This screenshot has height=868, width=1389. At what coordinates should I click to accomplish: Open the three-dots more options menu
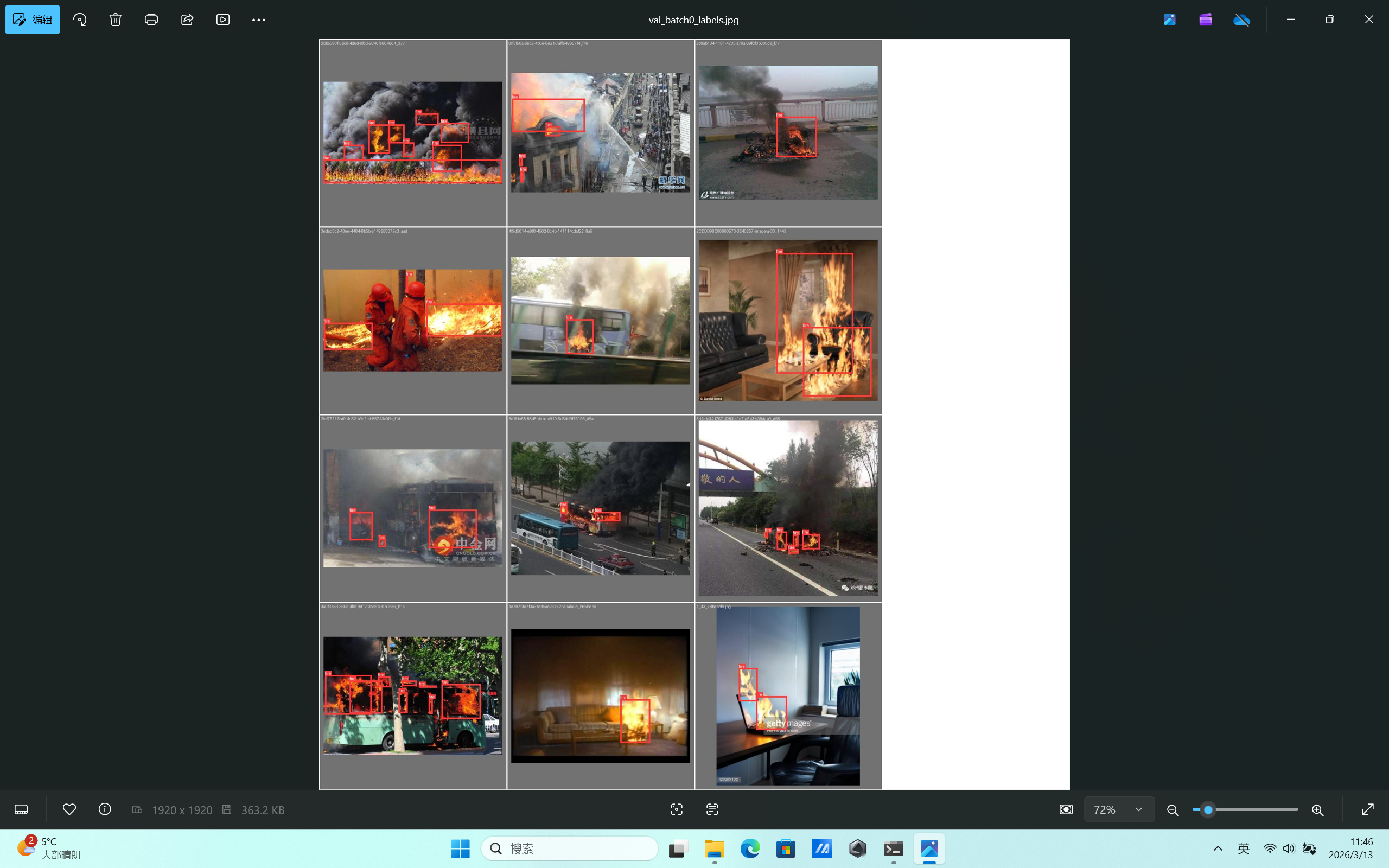tap(258, 20)
